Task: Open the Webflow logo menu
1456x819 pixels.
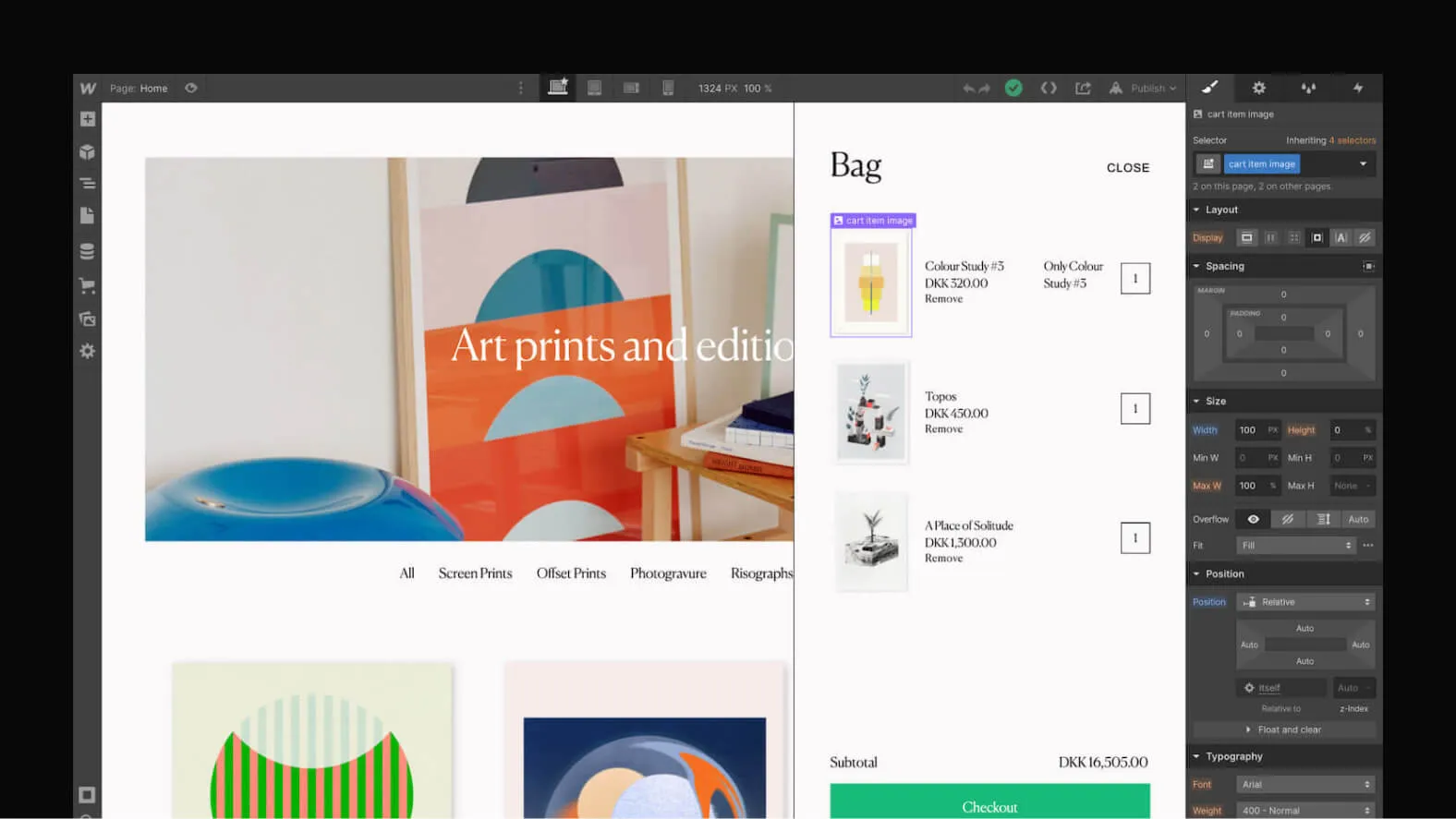Action: tap(88, 89)
